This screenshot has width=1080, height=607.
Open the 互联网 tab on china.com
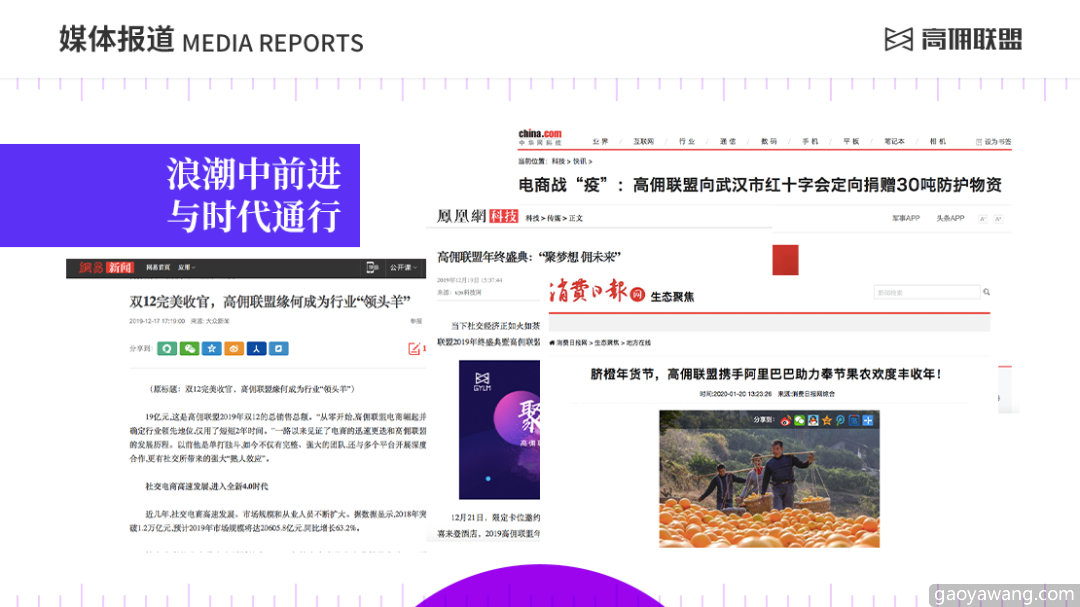643,141
